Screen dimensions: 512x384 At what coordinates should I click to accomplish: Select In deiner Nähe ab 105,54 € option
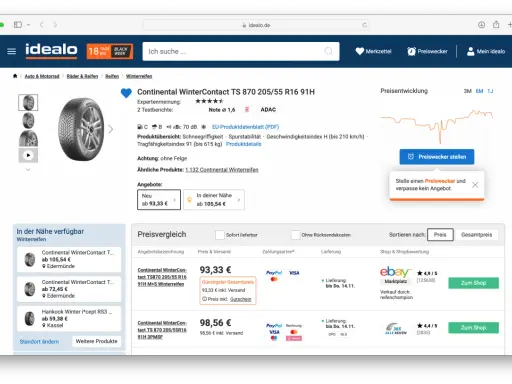(x=214, y=200)
